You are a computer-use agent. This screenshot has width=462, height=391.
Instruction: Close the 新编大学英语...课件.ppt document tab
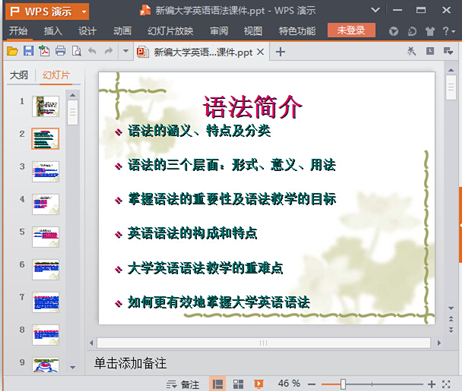coord(261,52)
